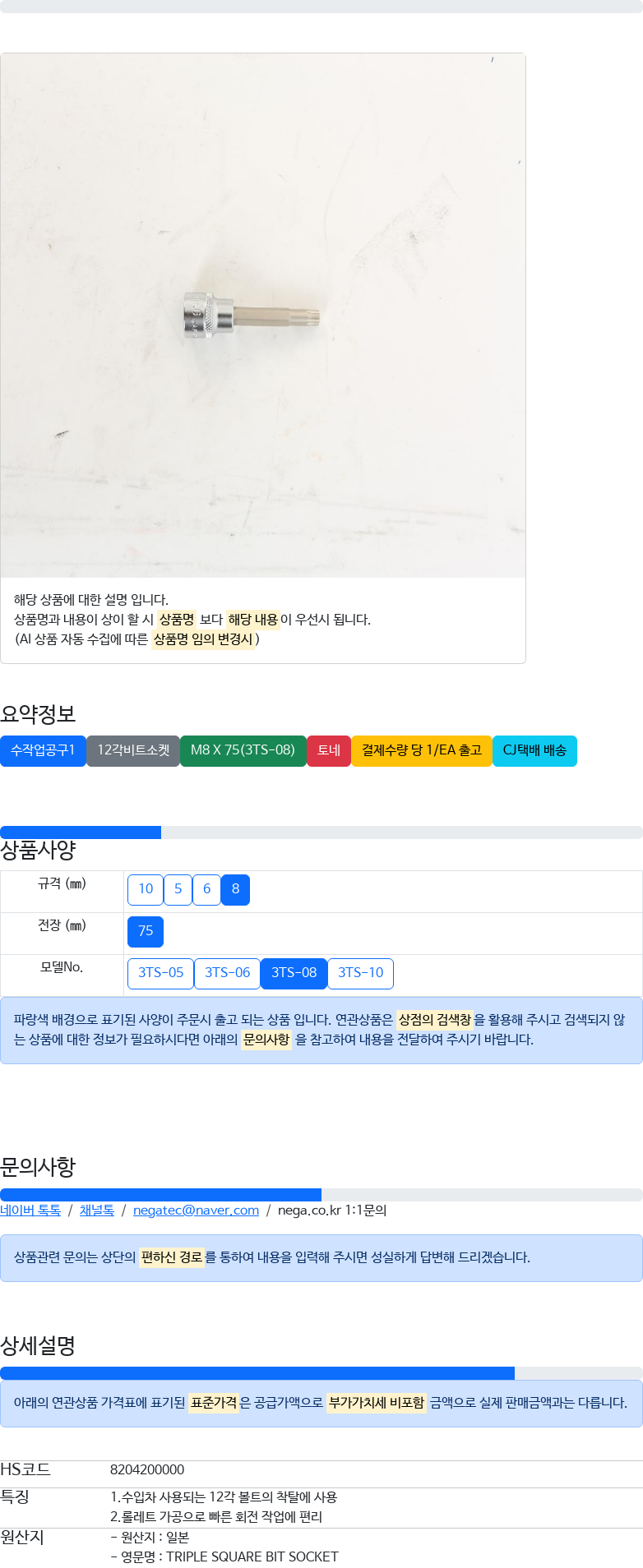Viewport: 643px width, 1568px height.
Task: Choose size option 6 in 규격
Action: click(206, 889)
